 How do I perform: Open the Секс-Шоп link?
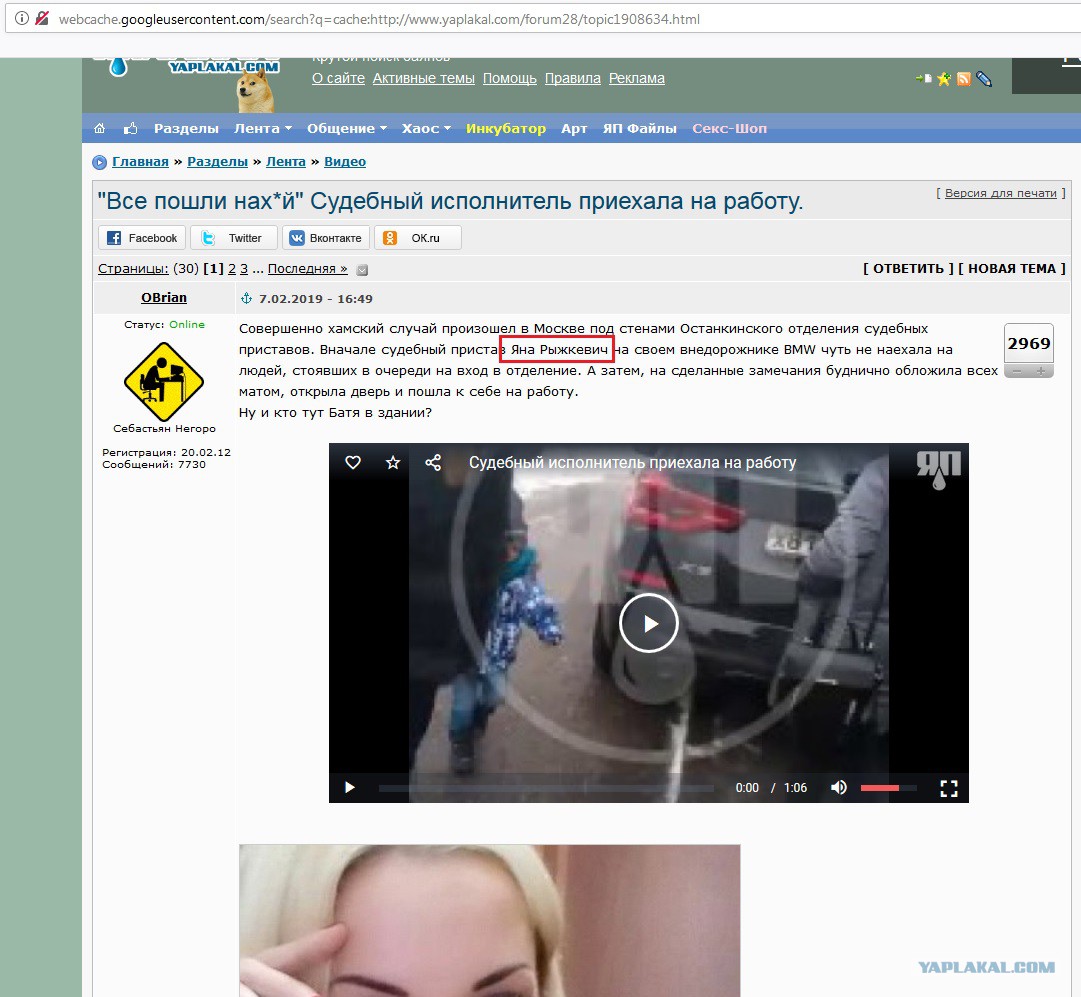(x=729, y=128)
